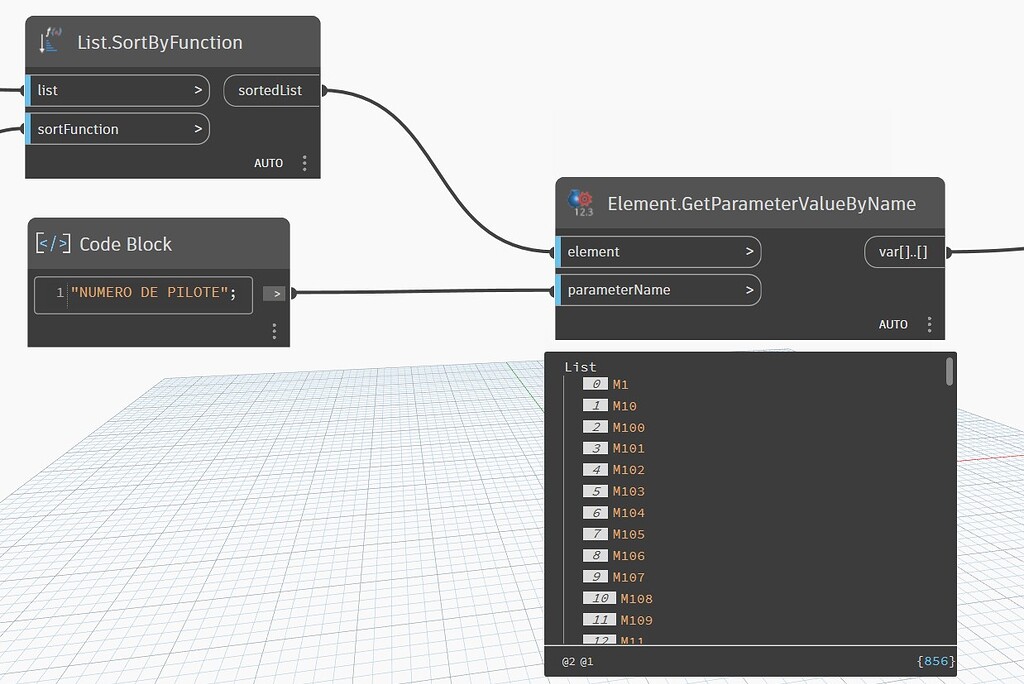Image resolution: width=1024 pixels, height=684 pixels.
Task: Expand the element input port arrow
Action: click(748, 251)
